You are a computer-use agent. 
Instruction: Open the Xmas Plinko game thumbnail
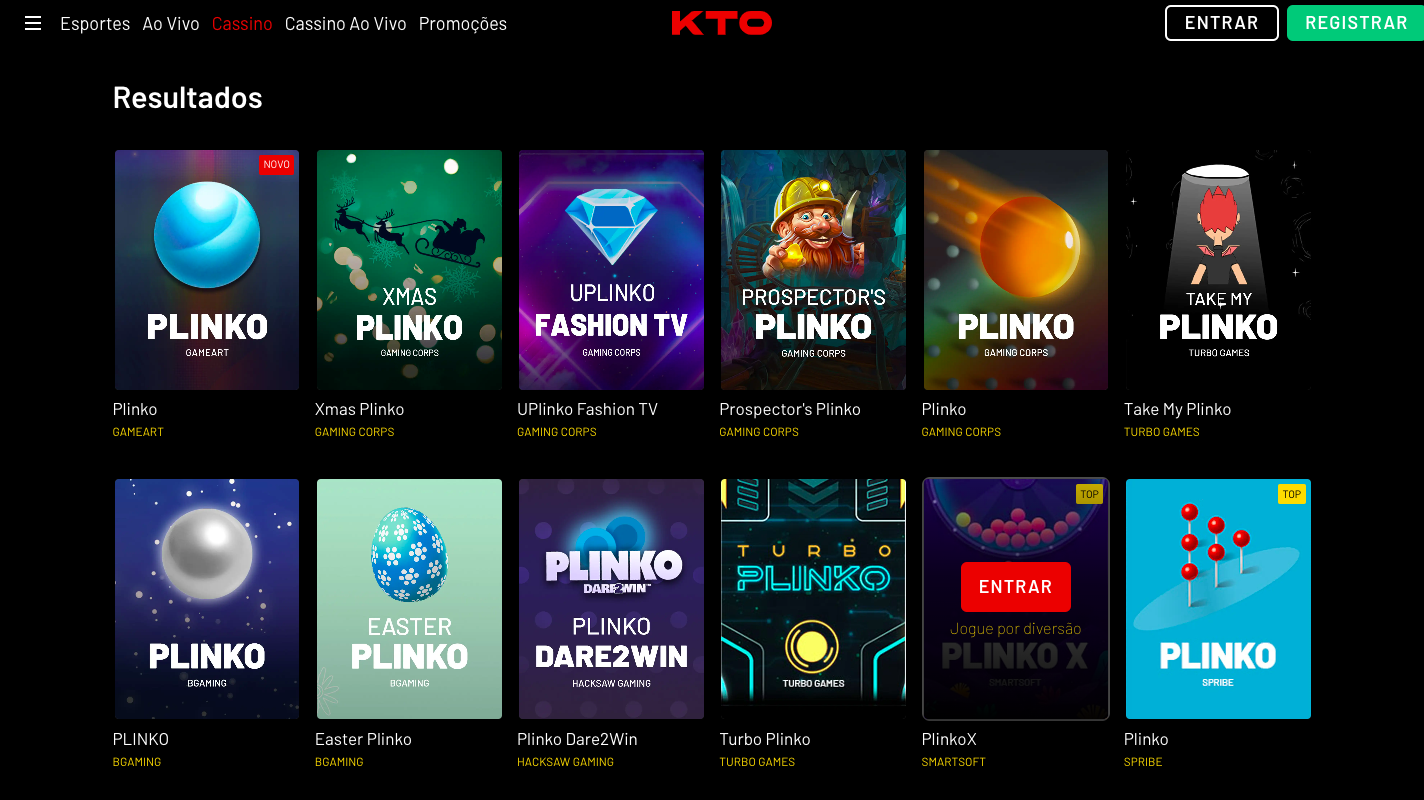409,270
